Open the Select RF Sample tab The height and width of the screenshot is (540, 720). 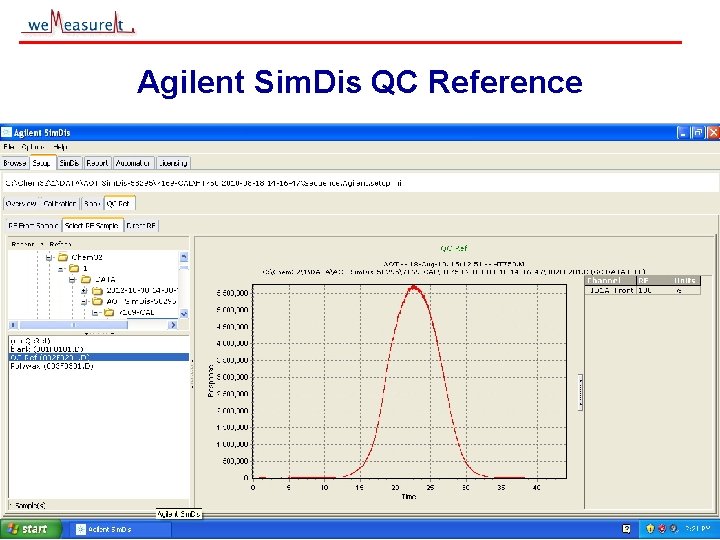click(92, 226)
